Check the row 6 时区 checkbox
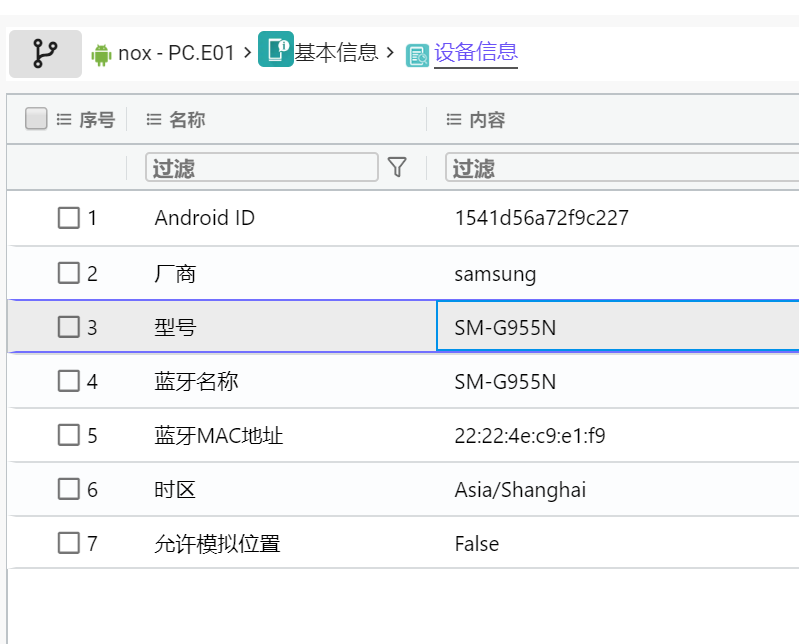 (x=69, y=489)
